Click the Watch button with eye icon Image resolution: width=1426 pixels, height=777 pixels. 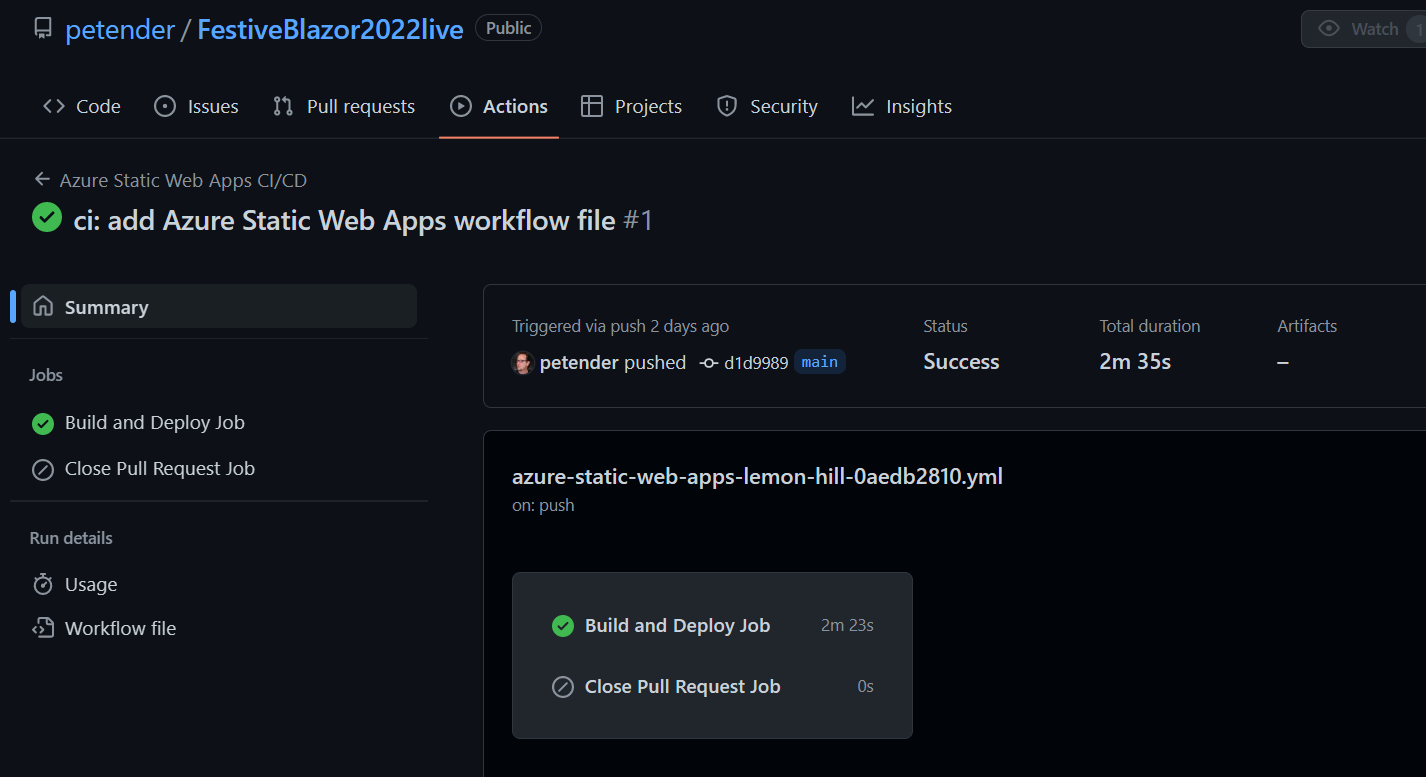click(1362, 29)
